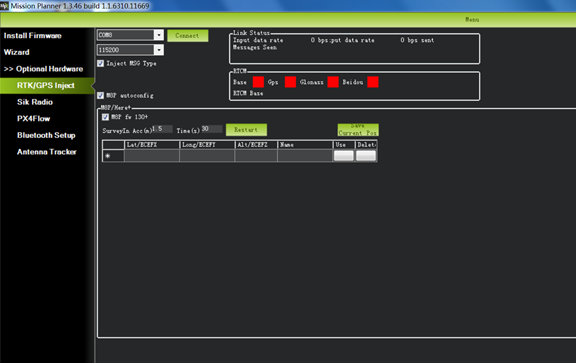Click the empty Alt/ECEFZ table cell

tap(256, 156)
